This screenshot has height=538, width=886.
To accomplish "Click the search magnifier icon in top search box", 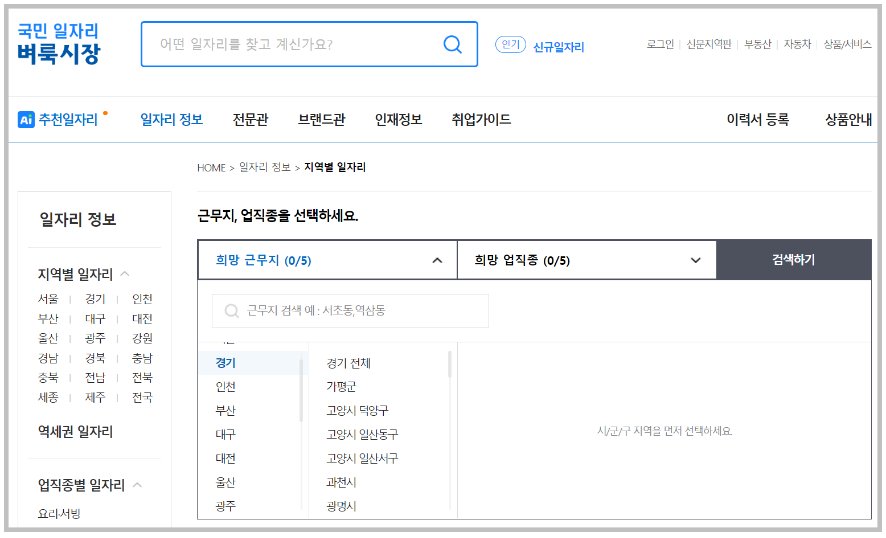I will tap(452, 44).
